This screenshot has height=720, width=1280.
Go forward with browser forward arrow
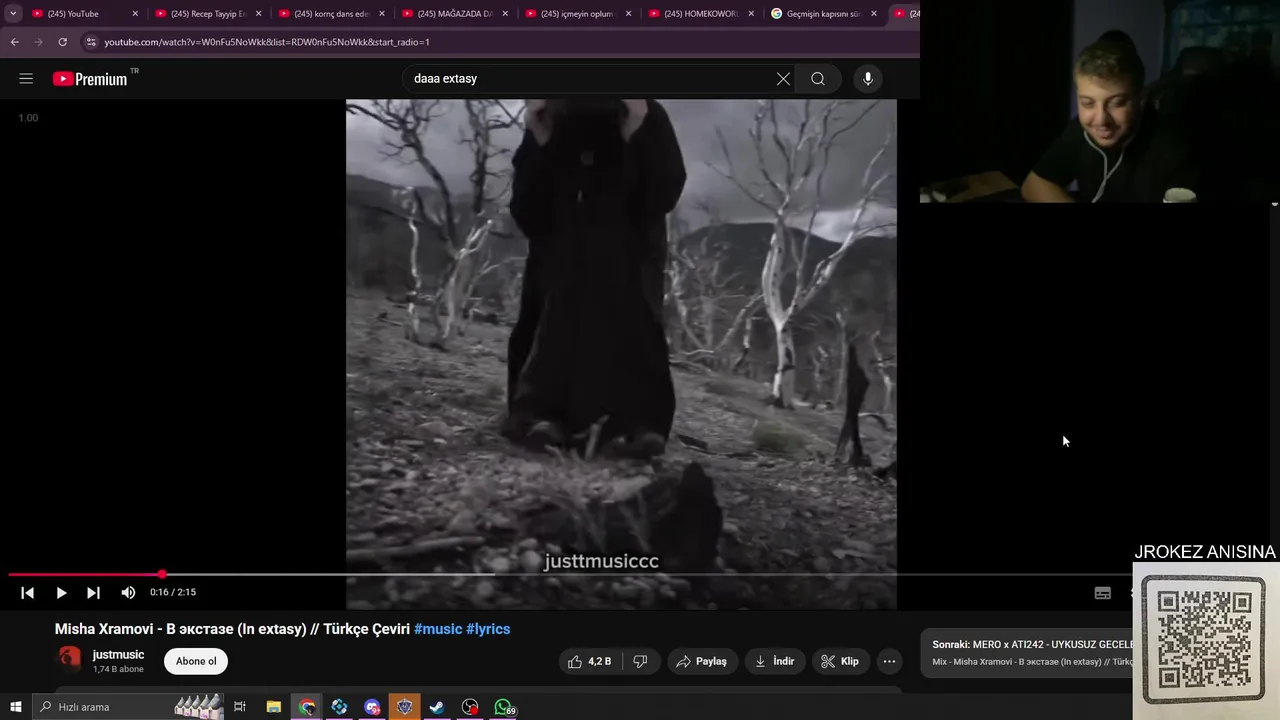[38, 42]
